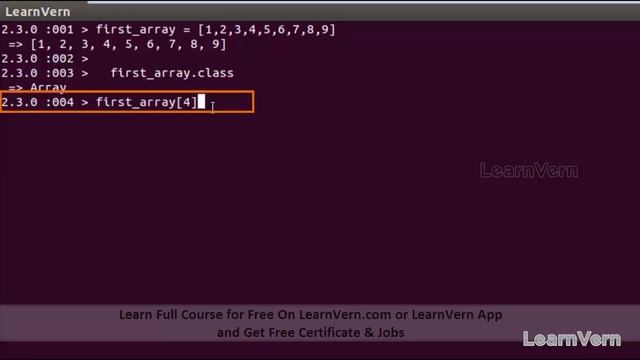Click the '2.3.0 :003 >' prompt label
This screenshot has width=640, height=360.
44,73
